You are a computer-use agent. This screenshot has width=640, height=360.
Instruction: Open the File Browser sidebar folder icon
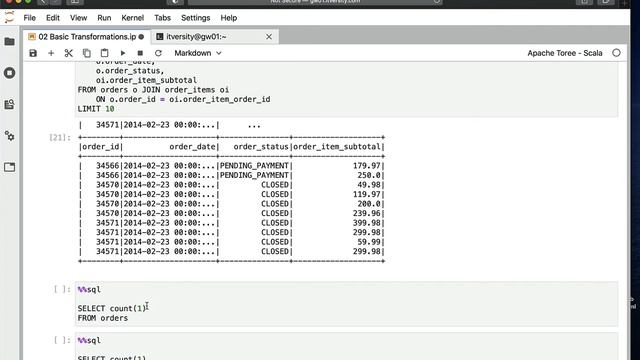[9, 42]
